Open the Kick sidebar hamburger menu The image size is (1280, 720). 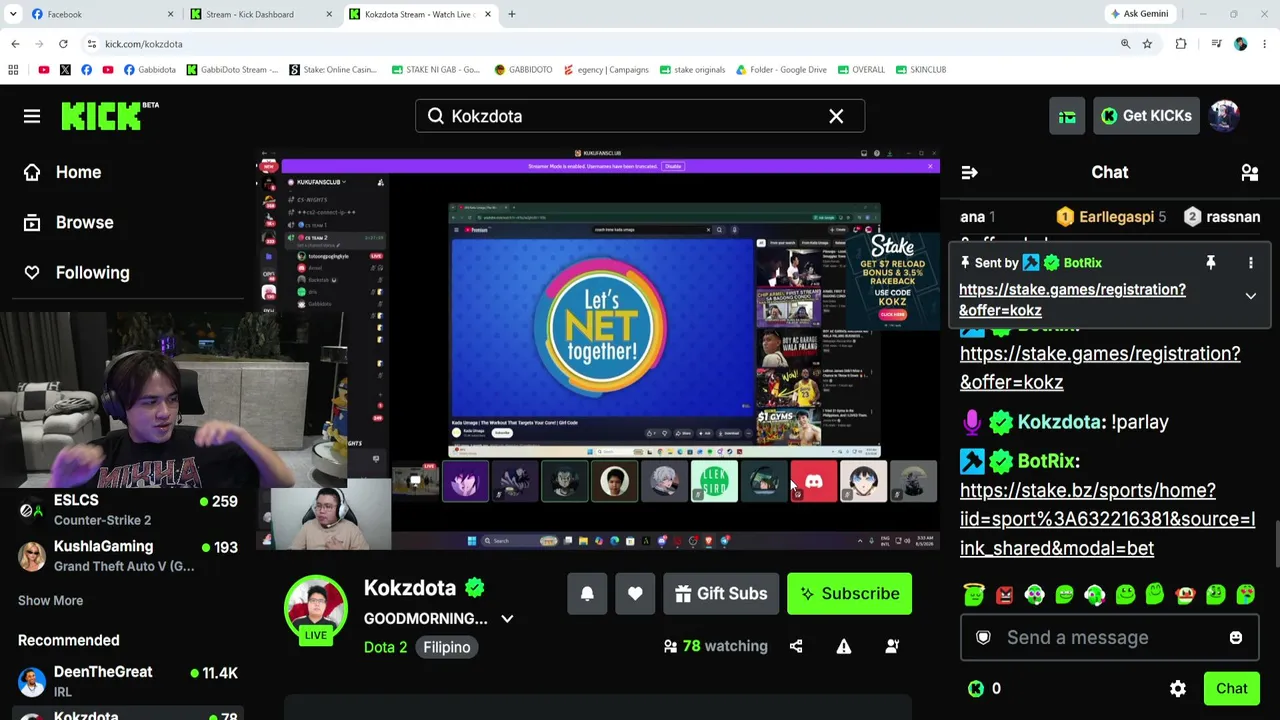pyautogui.click(x=32, y=116)
